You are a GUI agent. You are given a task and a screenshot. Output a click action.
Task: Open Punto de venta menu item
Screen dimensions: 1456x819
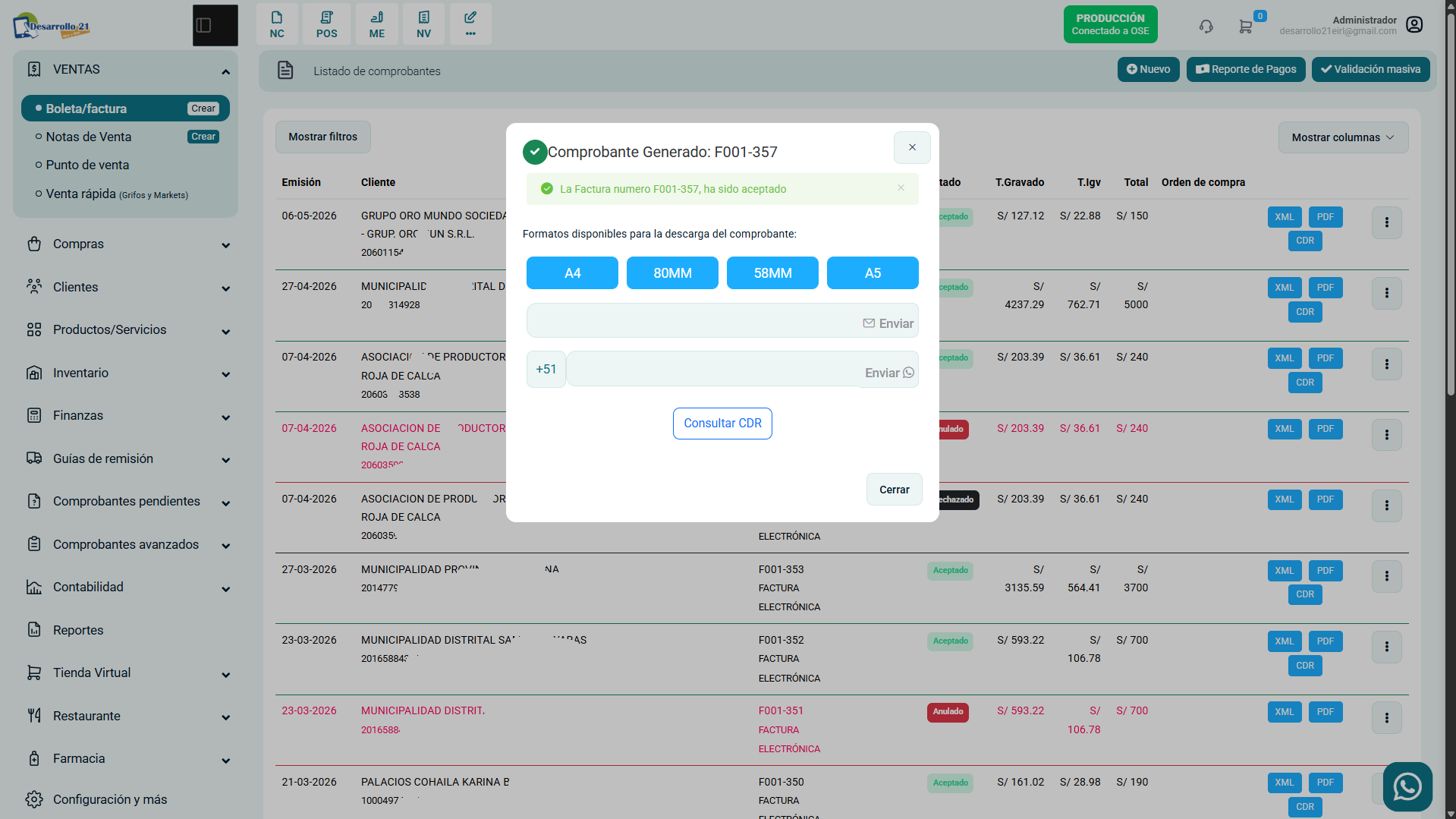[87, 165]
